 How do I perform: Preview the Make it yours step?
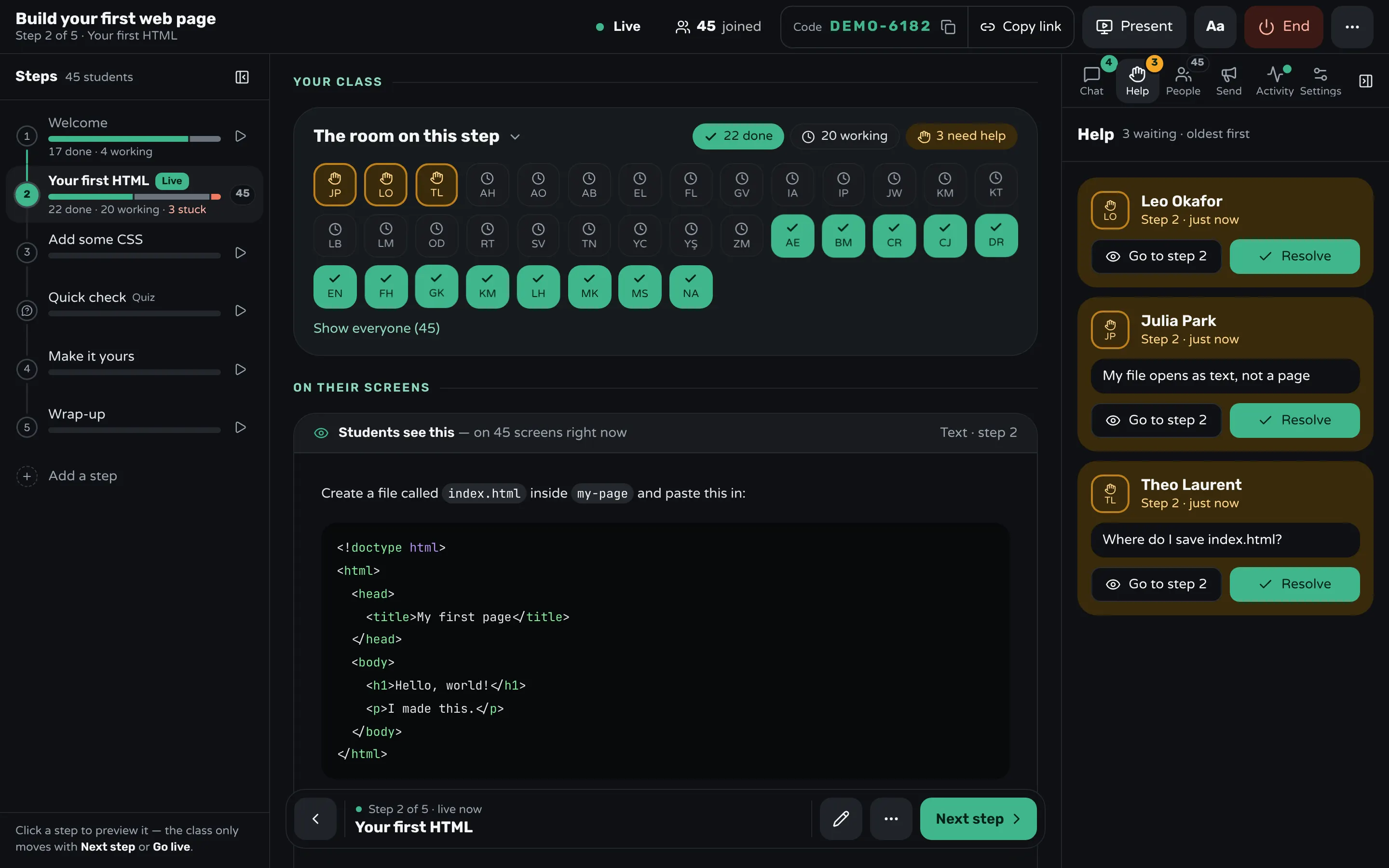click(241, 369)
